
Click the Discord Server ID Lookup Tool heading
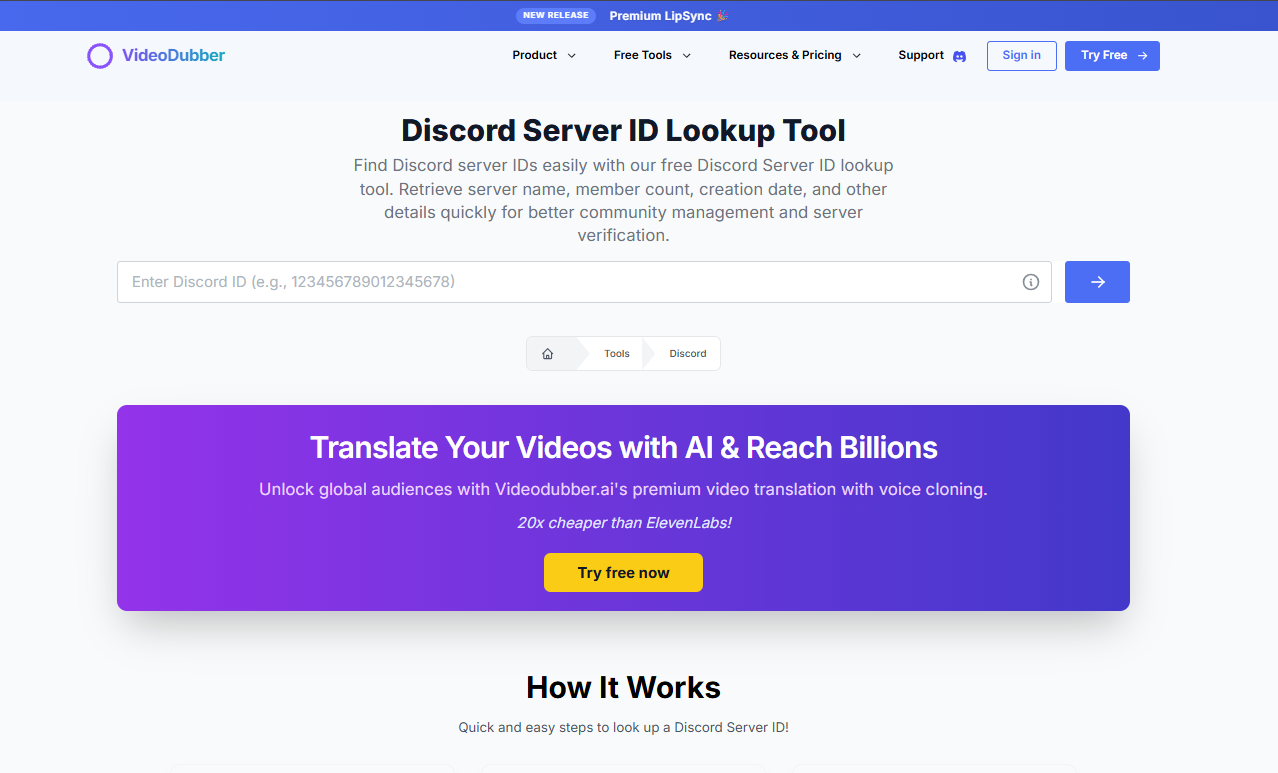623,131
